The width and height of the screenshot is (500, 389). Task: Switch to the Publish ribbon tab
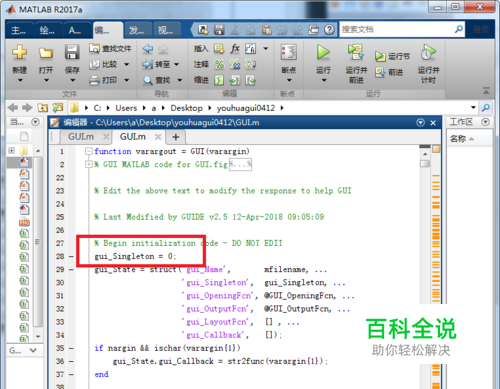point(137,30)
